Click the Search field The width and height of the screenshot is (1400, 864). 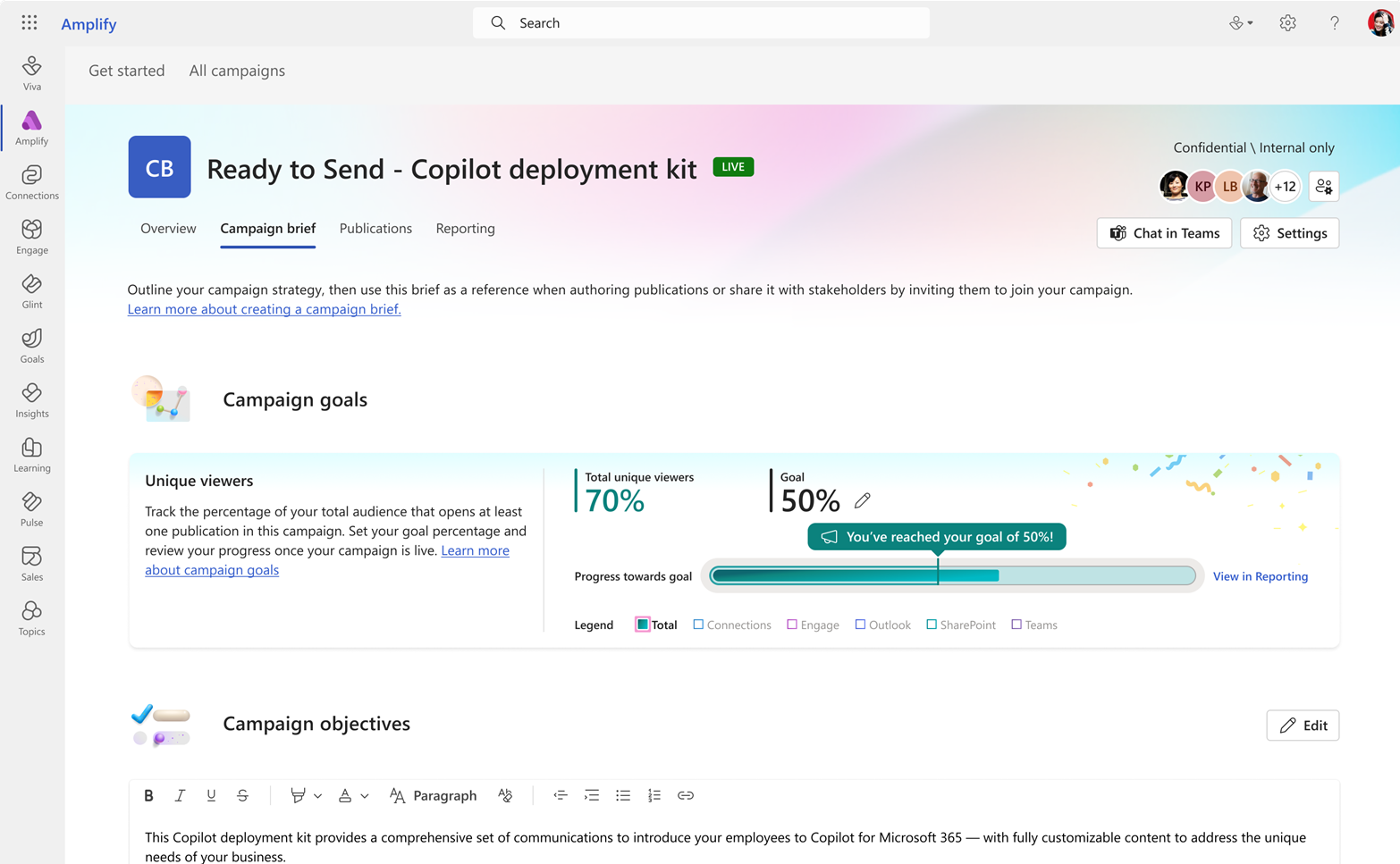701,23
